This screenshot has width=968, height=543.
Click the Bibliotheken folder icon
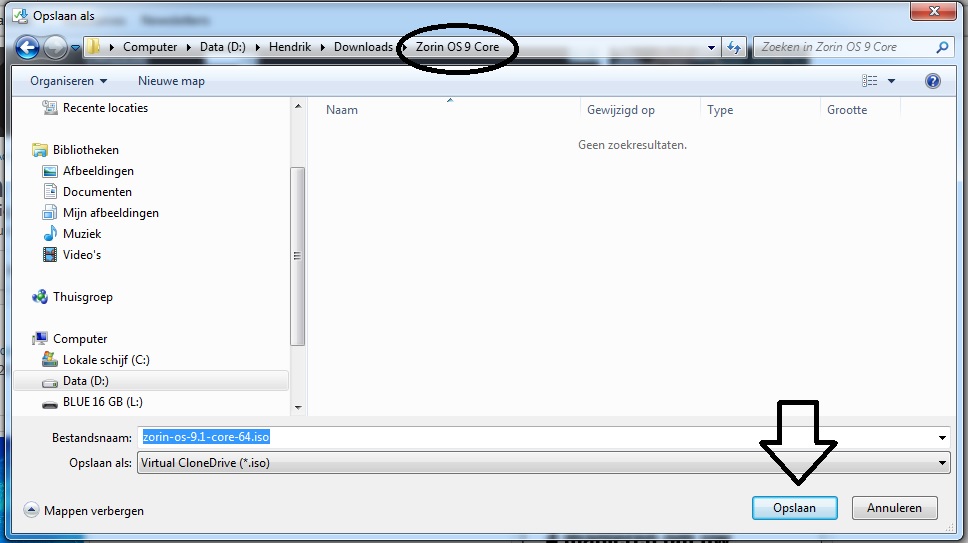(40, 150)
